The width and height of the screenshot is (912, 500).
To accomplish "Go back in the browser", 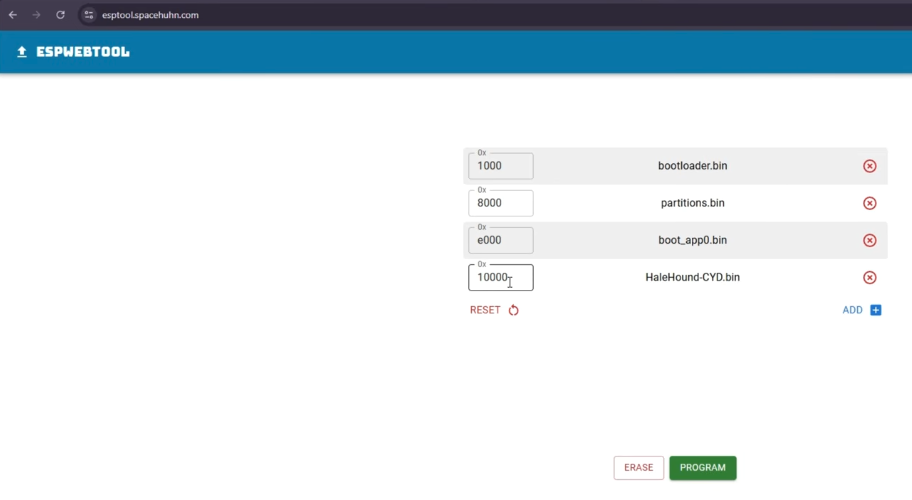I will click(13, 15).
